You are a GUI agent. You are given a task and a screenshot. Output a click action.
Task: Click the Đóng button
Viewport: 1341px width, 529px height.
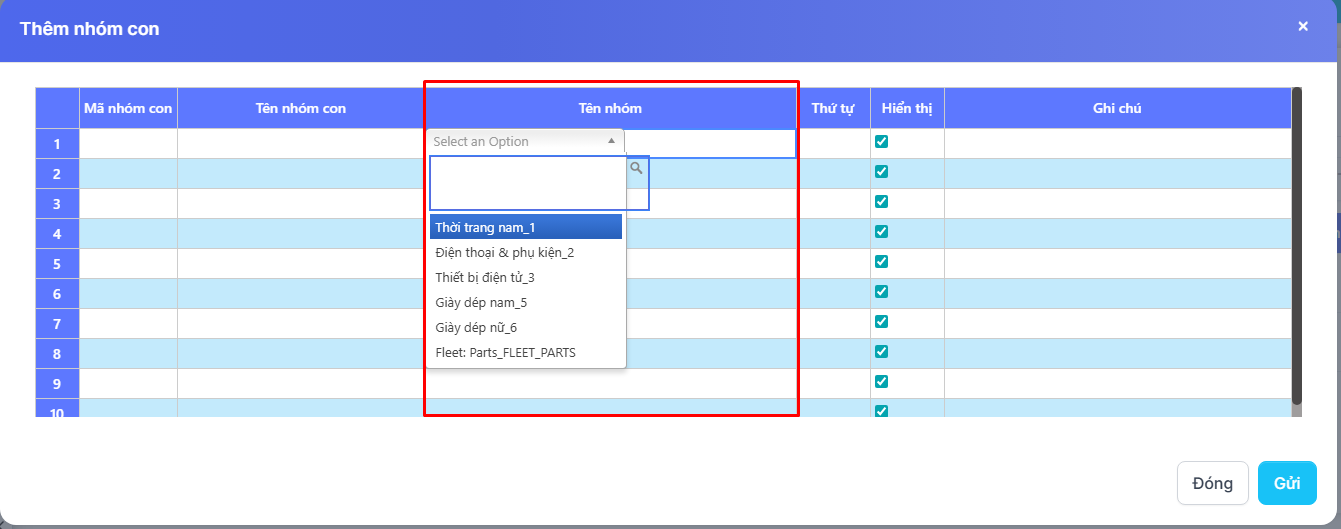1212,484
